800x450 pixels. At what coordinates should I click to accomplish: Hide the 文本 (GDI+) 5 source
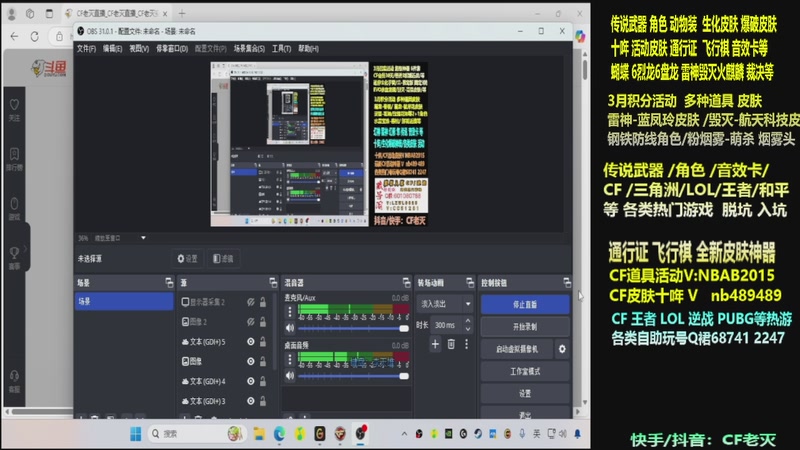coord(251,342)
